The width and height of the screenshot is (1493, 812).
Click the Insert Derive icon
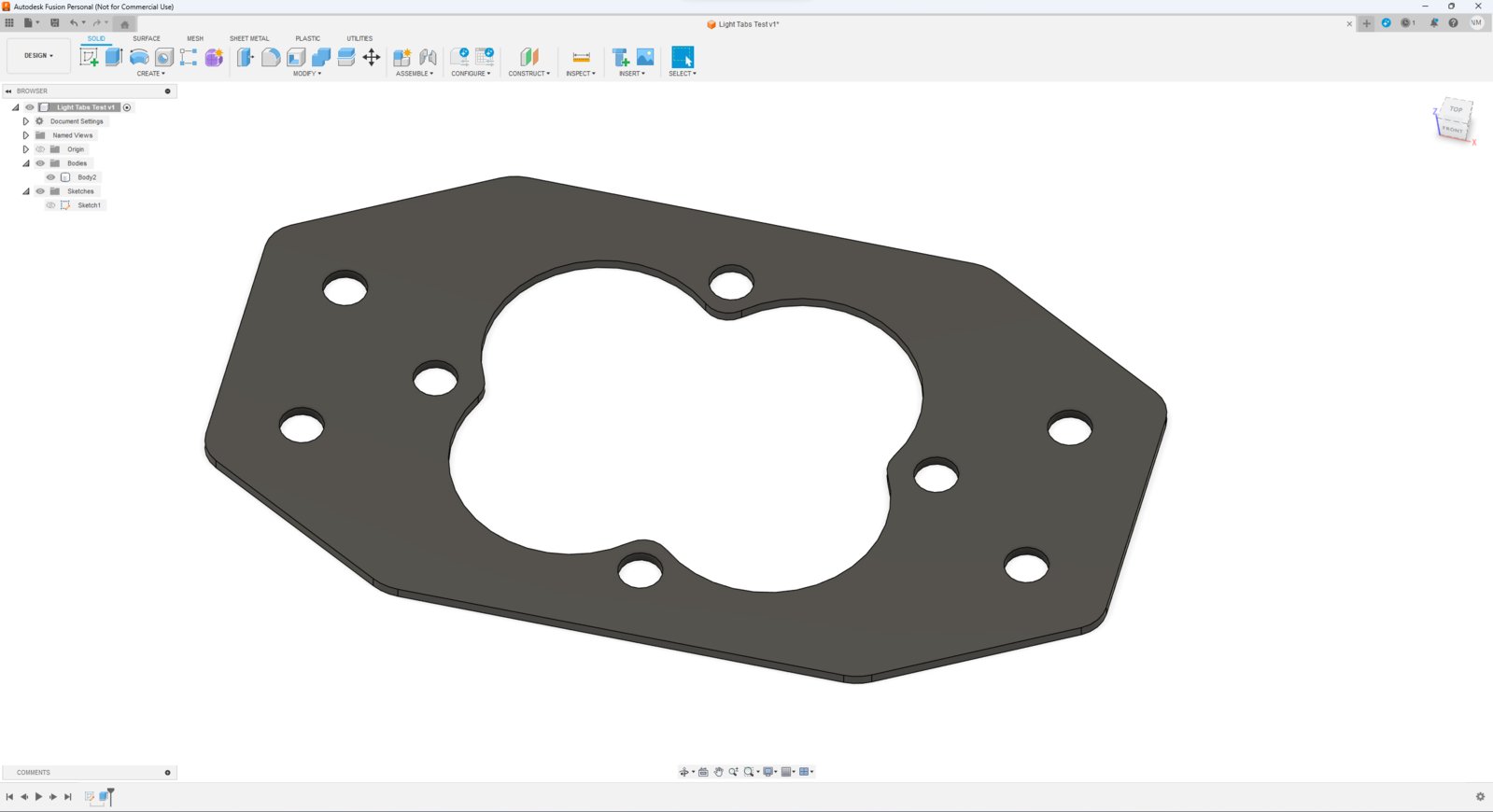tap(621, 58)
